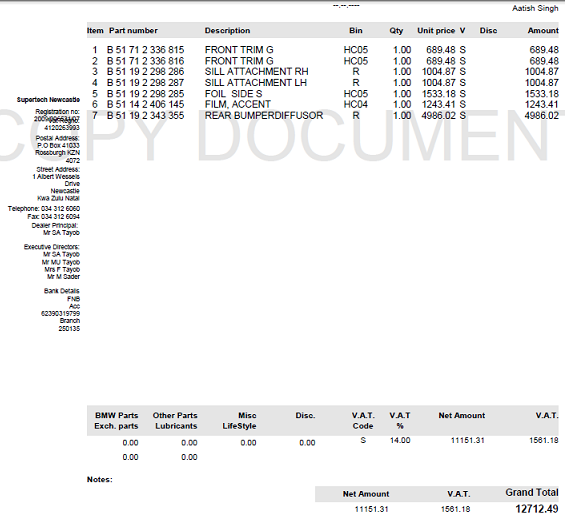Click the Bank Details label
The image size is (571, 519).
click(x=62, y=291)
